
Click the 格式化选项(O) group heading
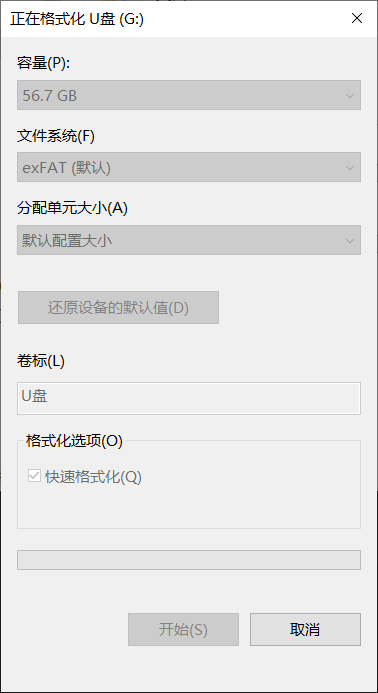pos(74,441)
